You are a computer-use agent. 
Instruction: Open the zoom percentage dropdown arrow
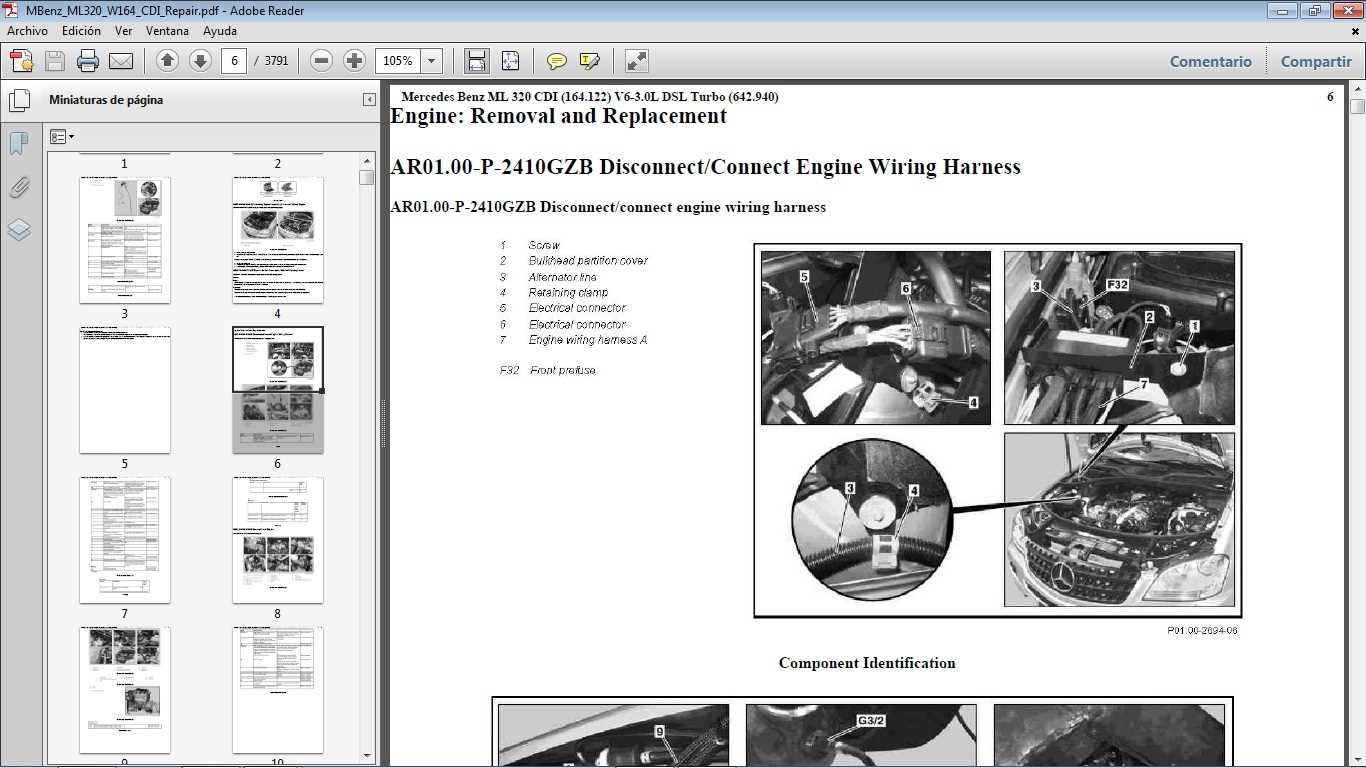coord(432,61)
